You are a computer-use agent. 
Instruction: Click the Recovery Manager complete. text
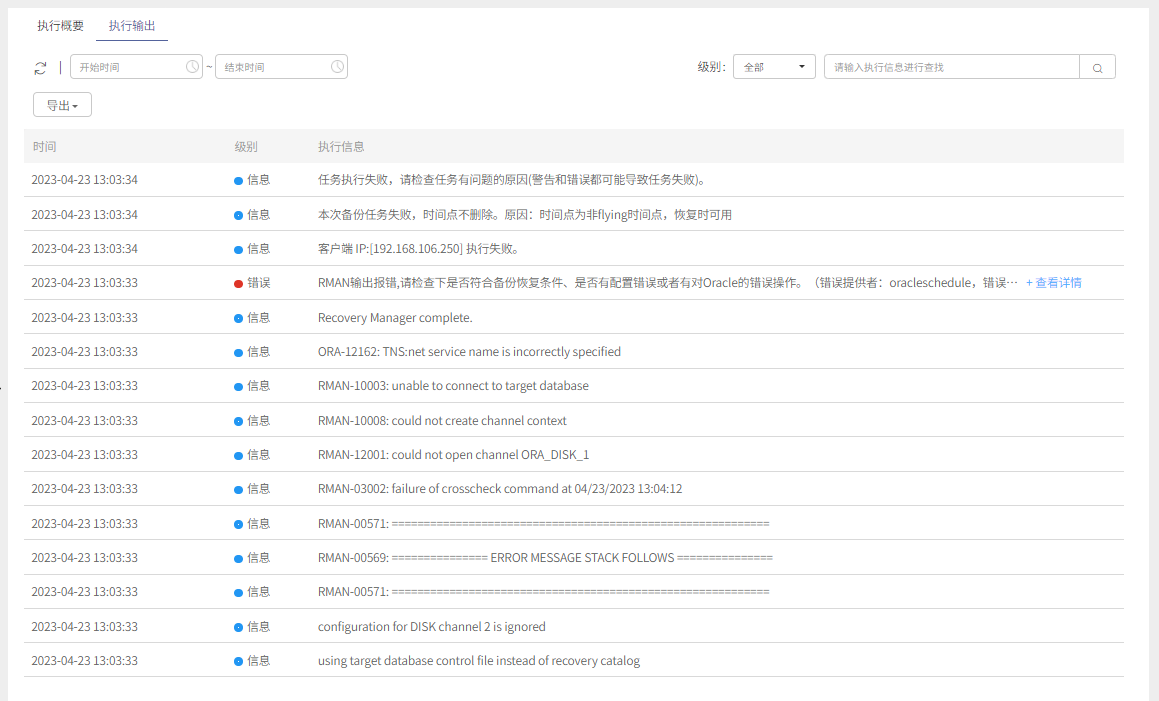coord(395,317)
